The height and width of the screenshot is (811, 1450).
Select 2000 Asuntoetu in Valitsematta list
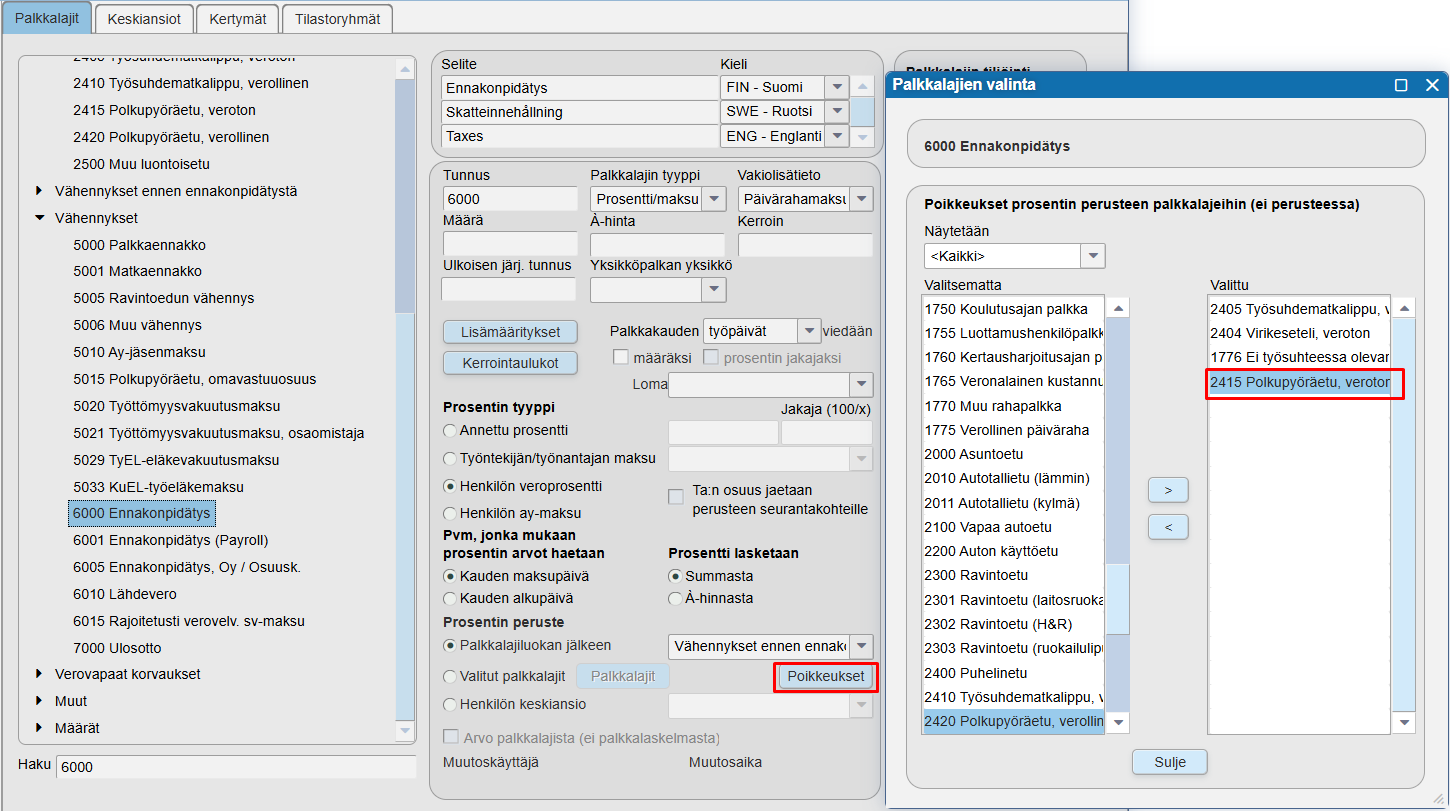click(1013, 454)
